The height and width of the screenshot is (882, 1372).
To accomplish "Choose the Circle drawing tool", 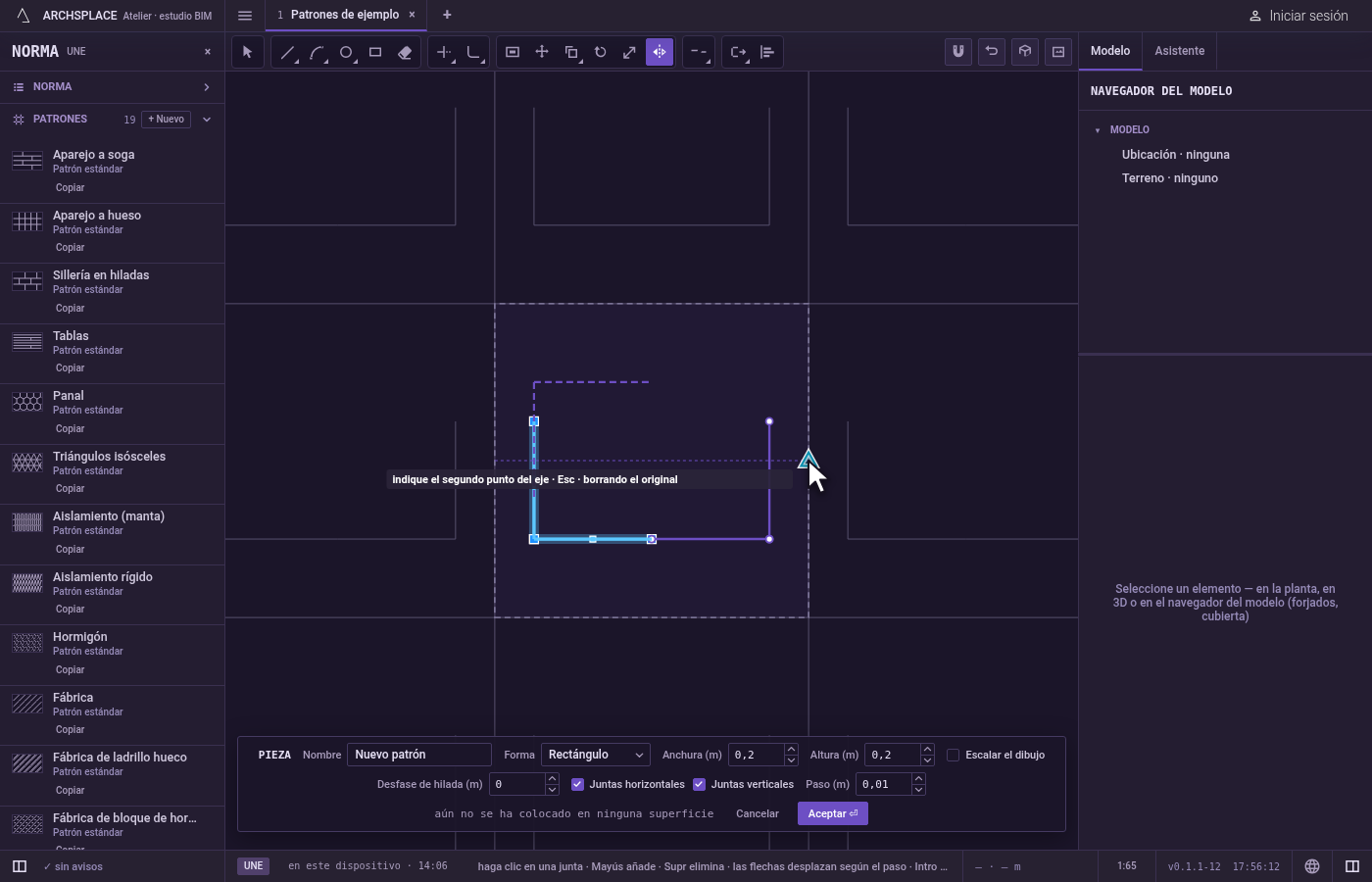I will [346, 52].
